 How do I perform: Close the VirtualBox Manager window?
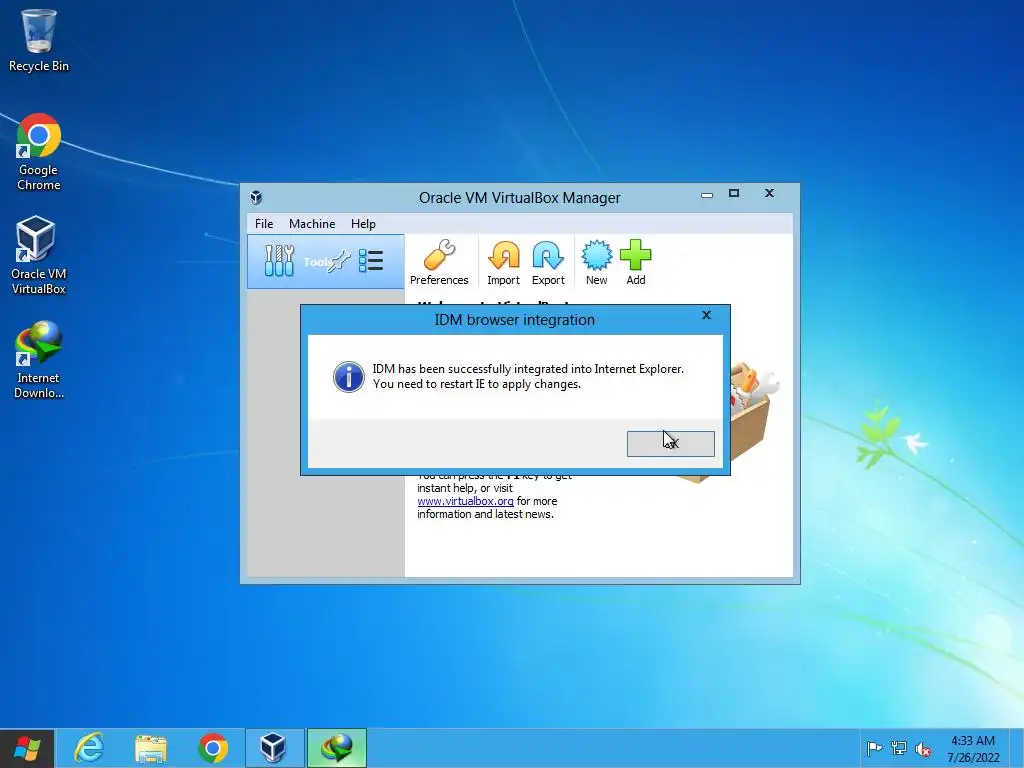(x=769, y=193)
